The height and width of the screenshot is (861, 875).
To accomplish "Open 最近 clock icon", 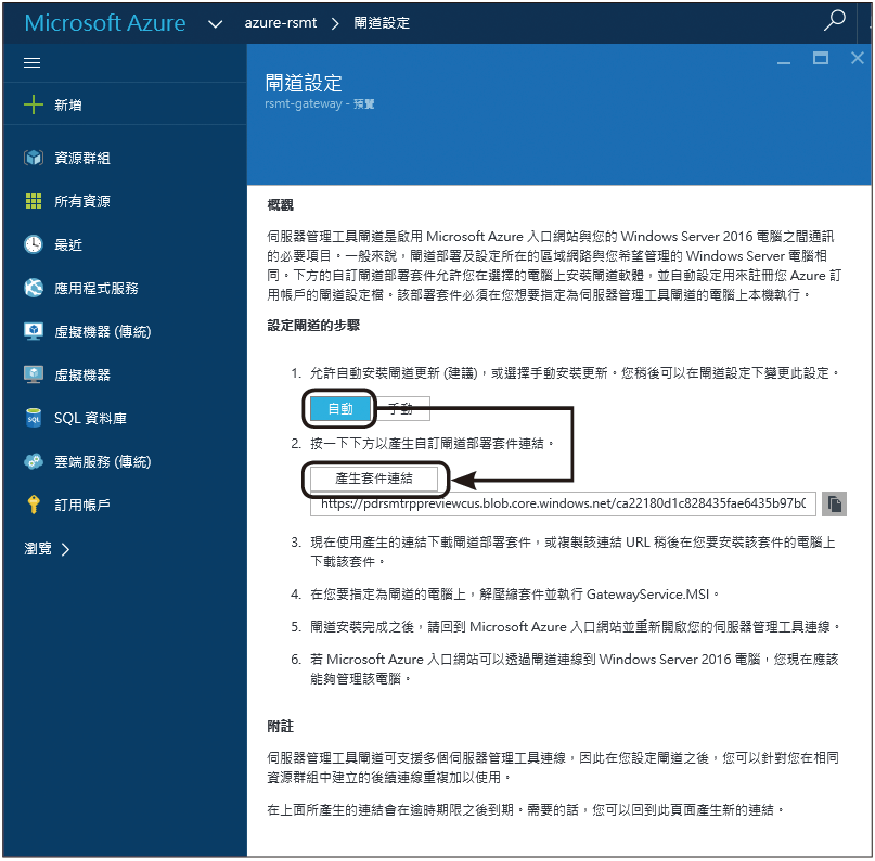I will [x=33, y=244].
